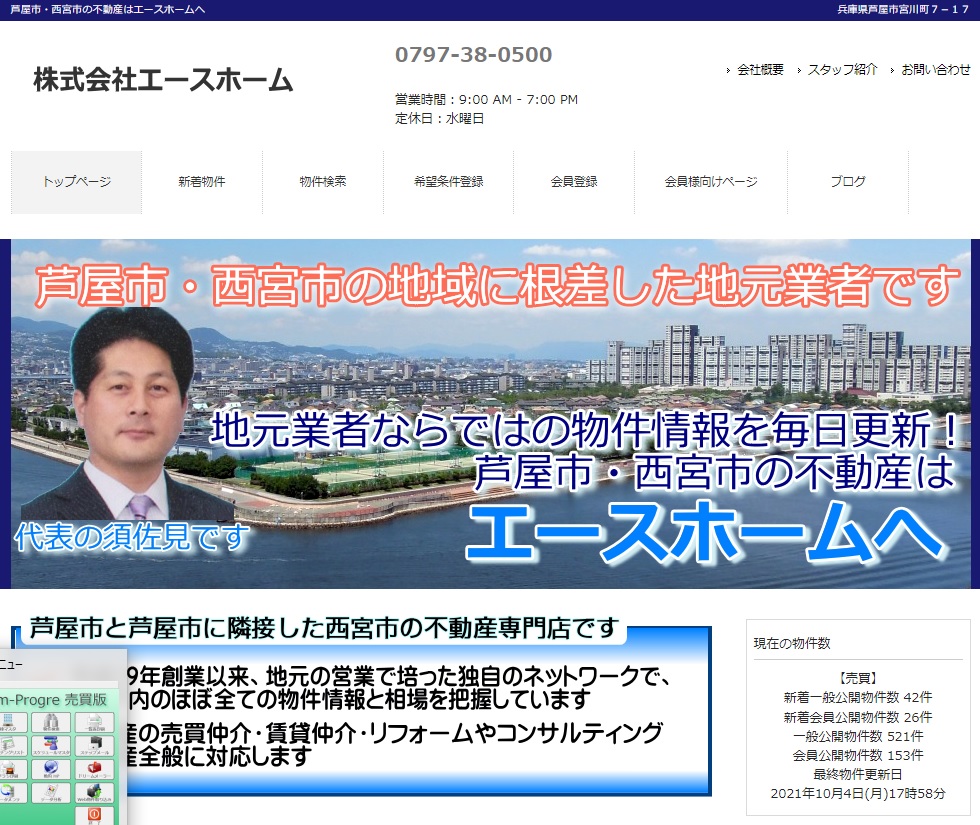This screenshot has width=980, height=825.
Task: Click the date 2021年10月4日(月)17時58分
Action: coord(858,794)
